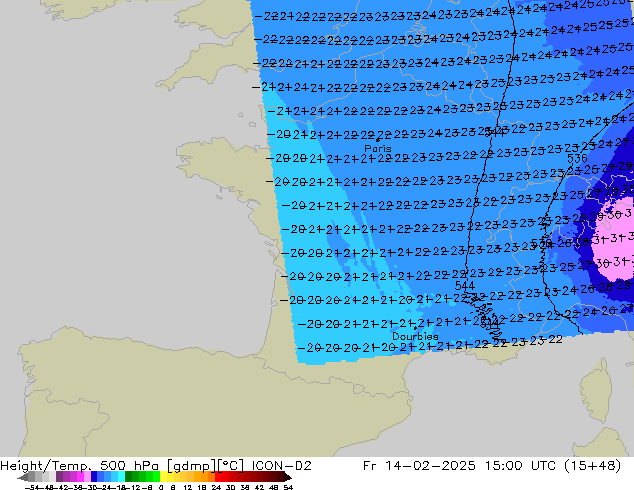The image size is (634, 490).
Task: Click the Paris city label
Action: click(378, 148)
